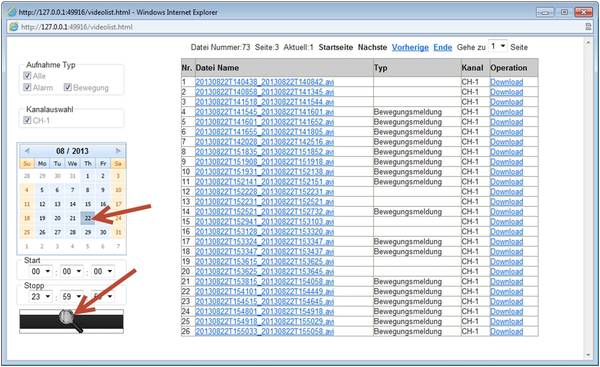Toggle the Bewegung checkbox

(68, 87)
